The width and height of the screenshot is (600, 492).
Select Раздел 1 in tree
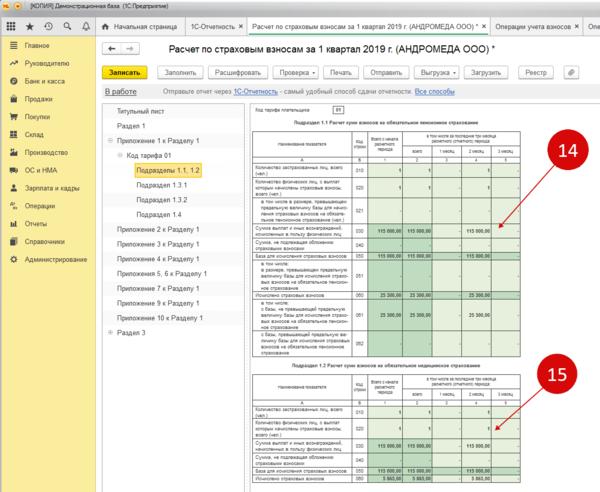131,126
